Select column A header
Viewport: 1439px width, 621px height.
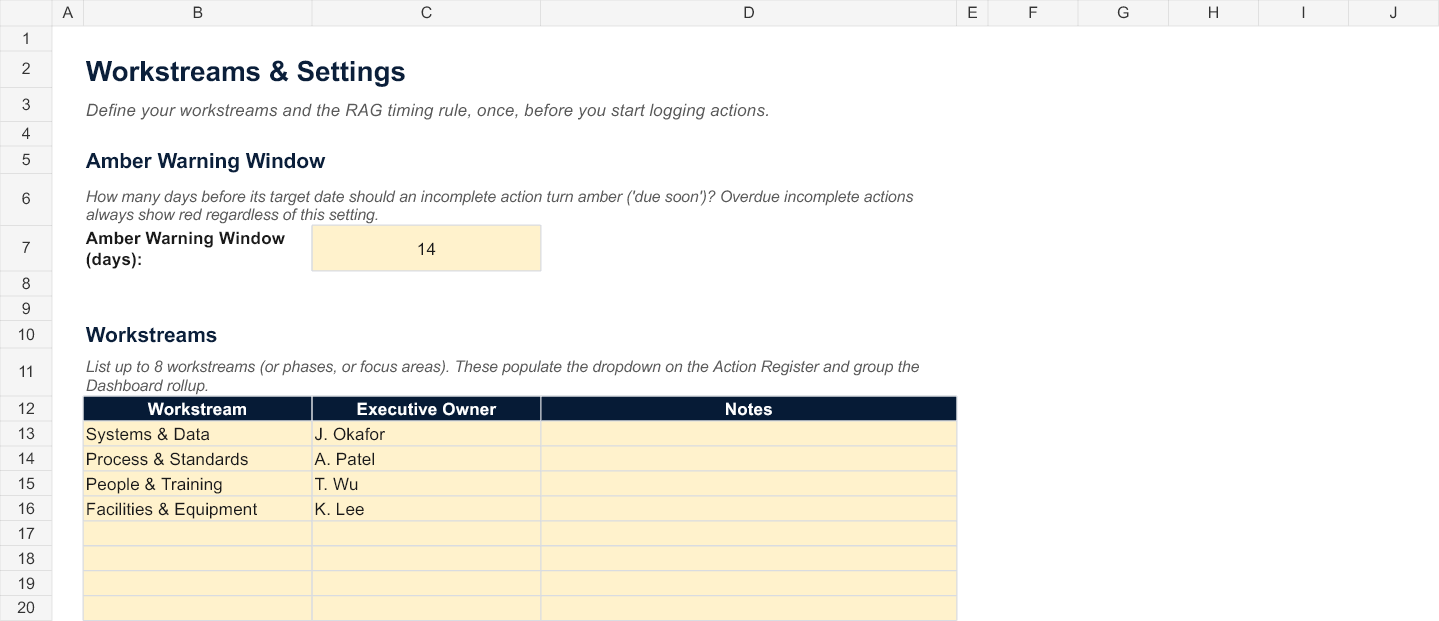pyautogui.click(x=67, y=13)
